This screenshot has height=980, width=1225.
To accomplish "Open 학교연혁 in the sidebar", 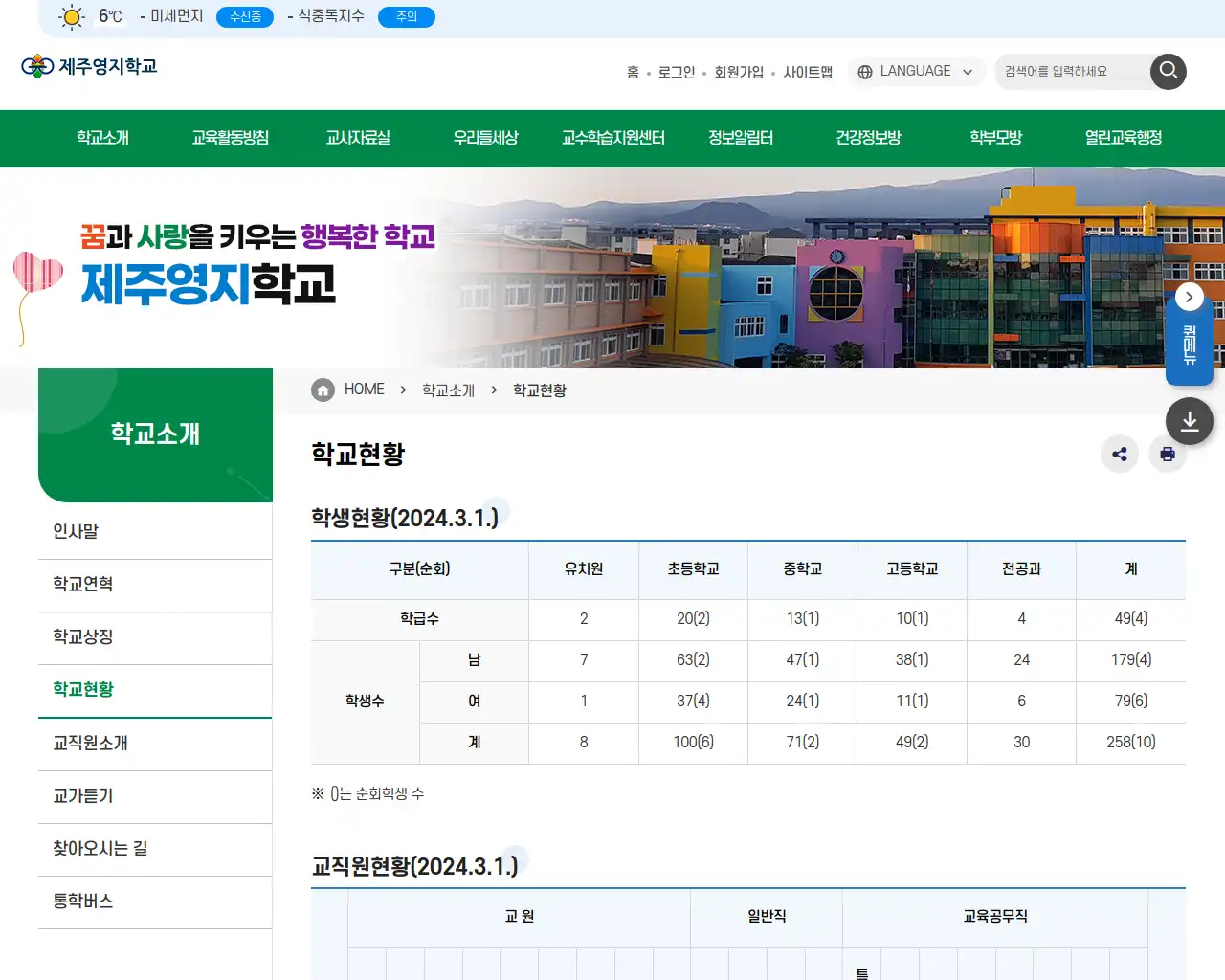I will tap(155, 584).
